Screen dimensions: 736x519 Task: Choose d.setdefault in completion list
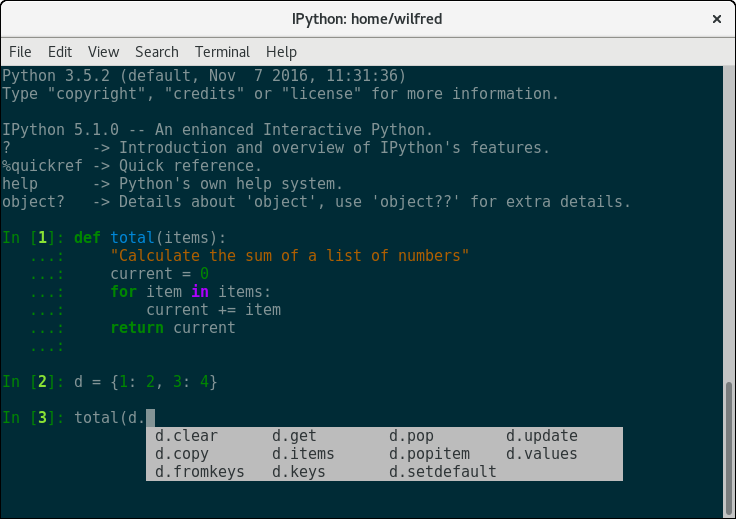[x=442, y=472]
